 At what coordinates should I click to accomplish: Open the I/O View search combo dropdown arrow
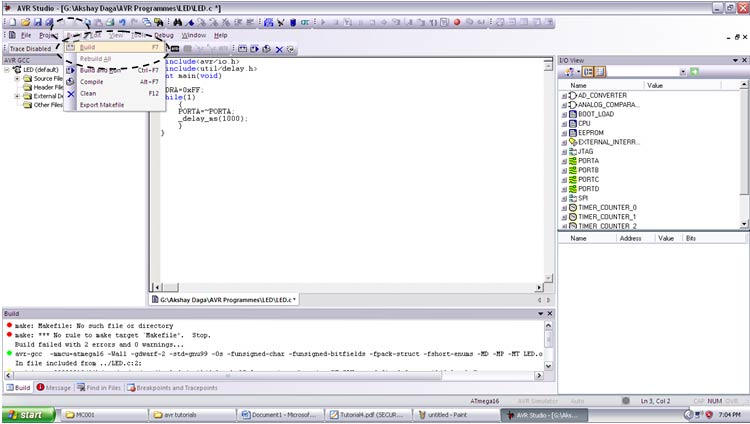point(683,72)
